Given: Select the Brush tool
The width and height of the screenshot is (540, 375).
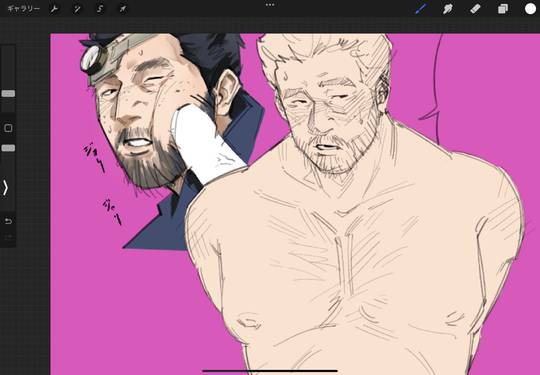Looking at the screenshot, I should pyautogui.click(x=421, y=9).
